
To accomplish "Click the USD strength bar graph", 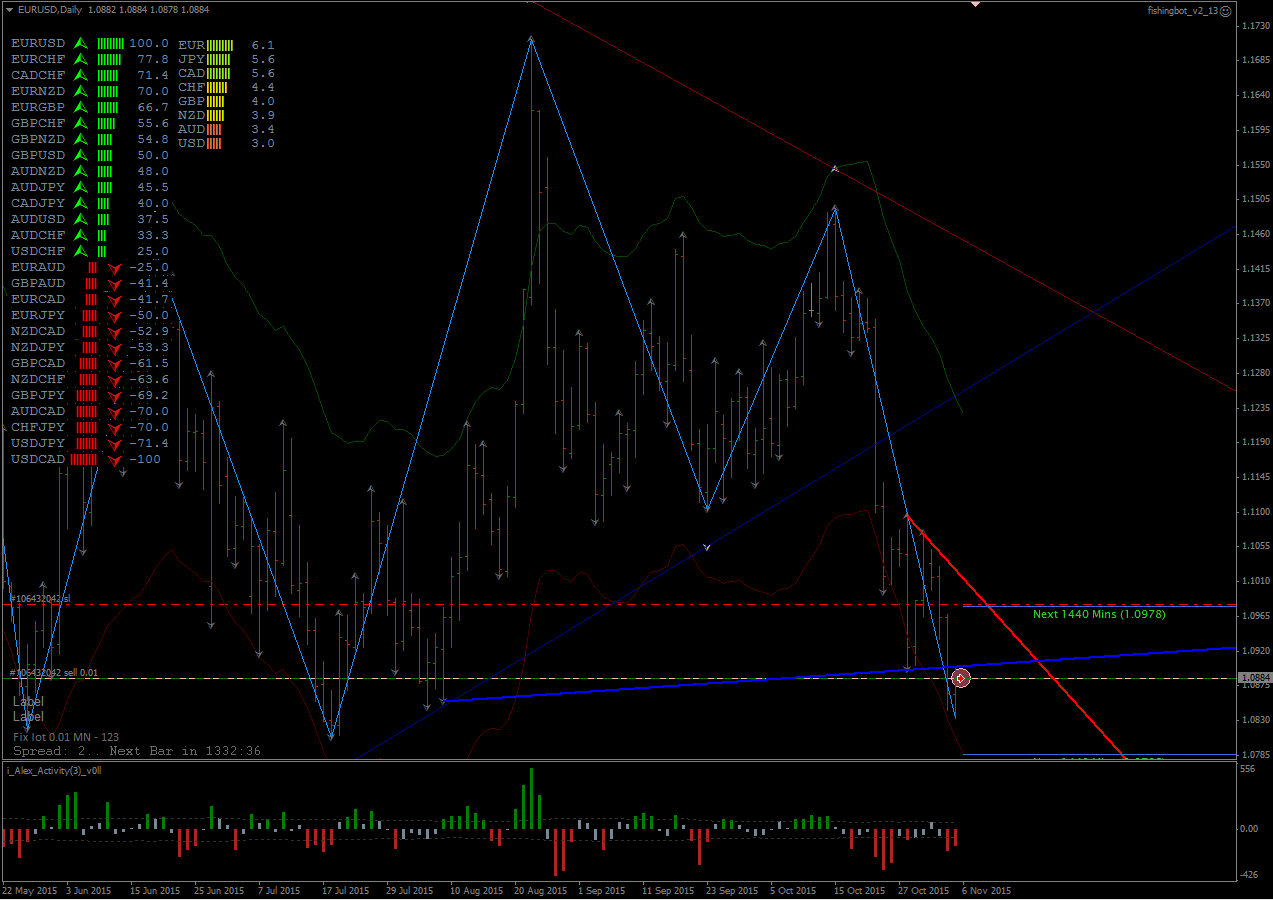I will [x=214, y=144].
